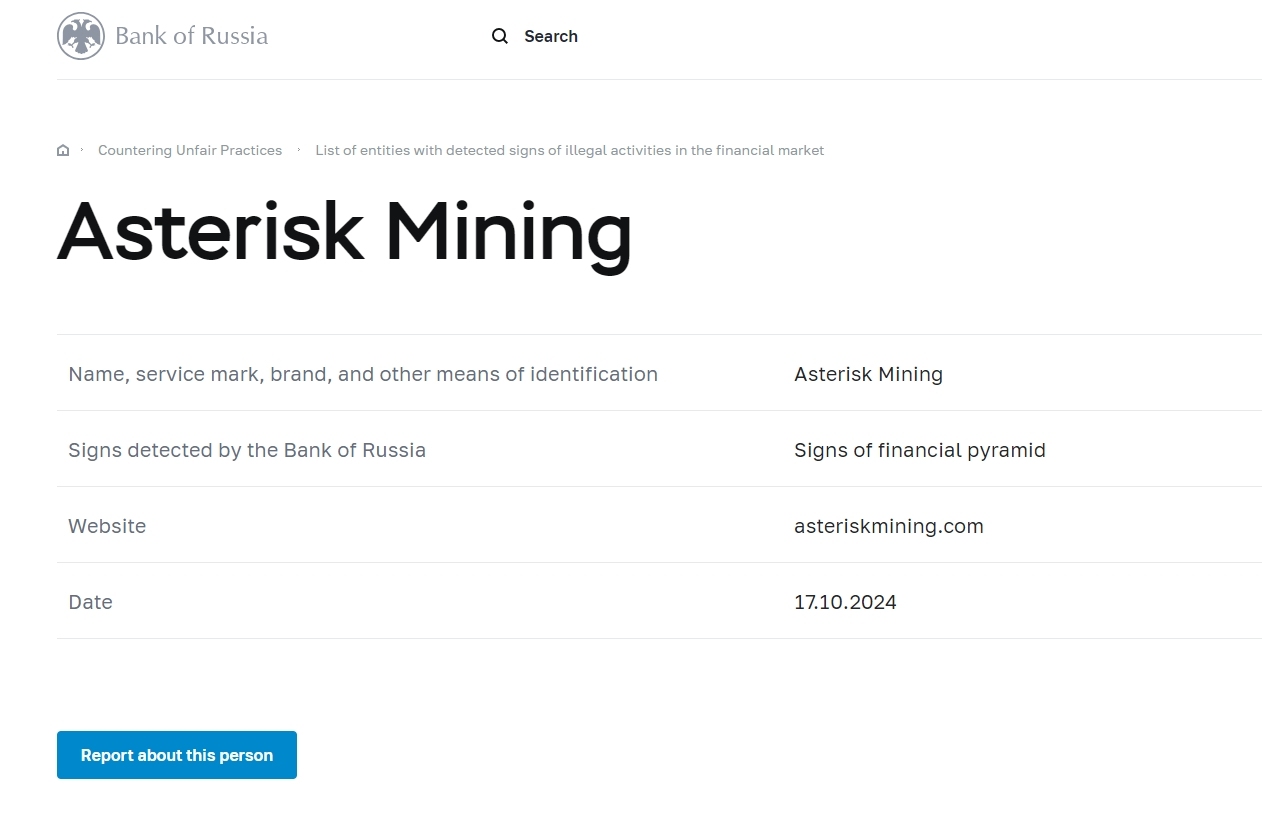1262x813 pixels.
Task: Select the 'Asterisk Mining' value in the name row
Action: 868,375
